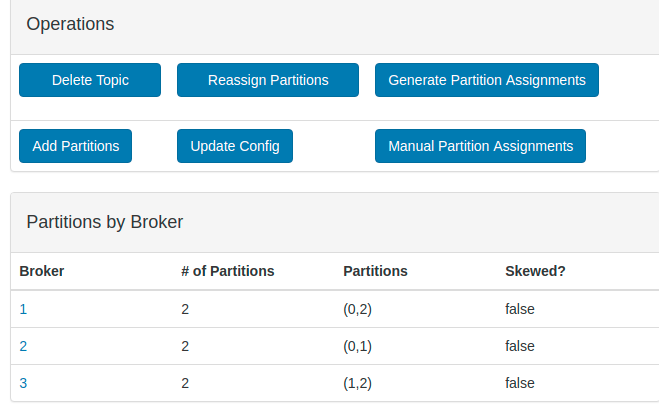Click the Broker column header

pyautogui.click(x=42, y=271)
